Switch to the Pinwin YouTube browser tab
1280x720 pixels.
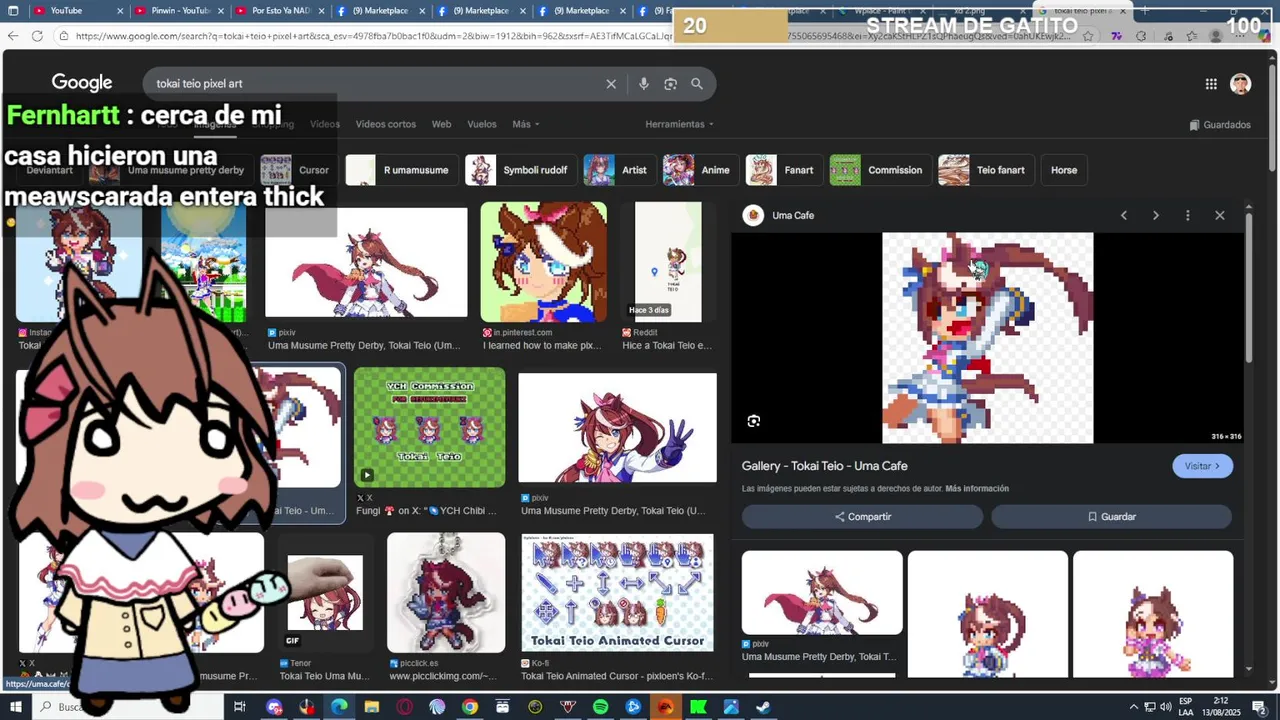(x=178, y=11)
